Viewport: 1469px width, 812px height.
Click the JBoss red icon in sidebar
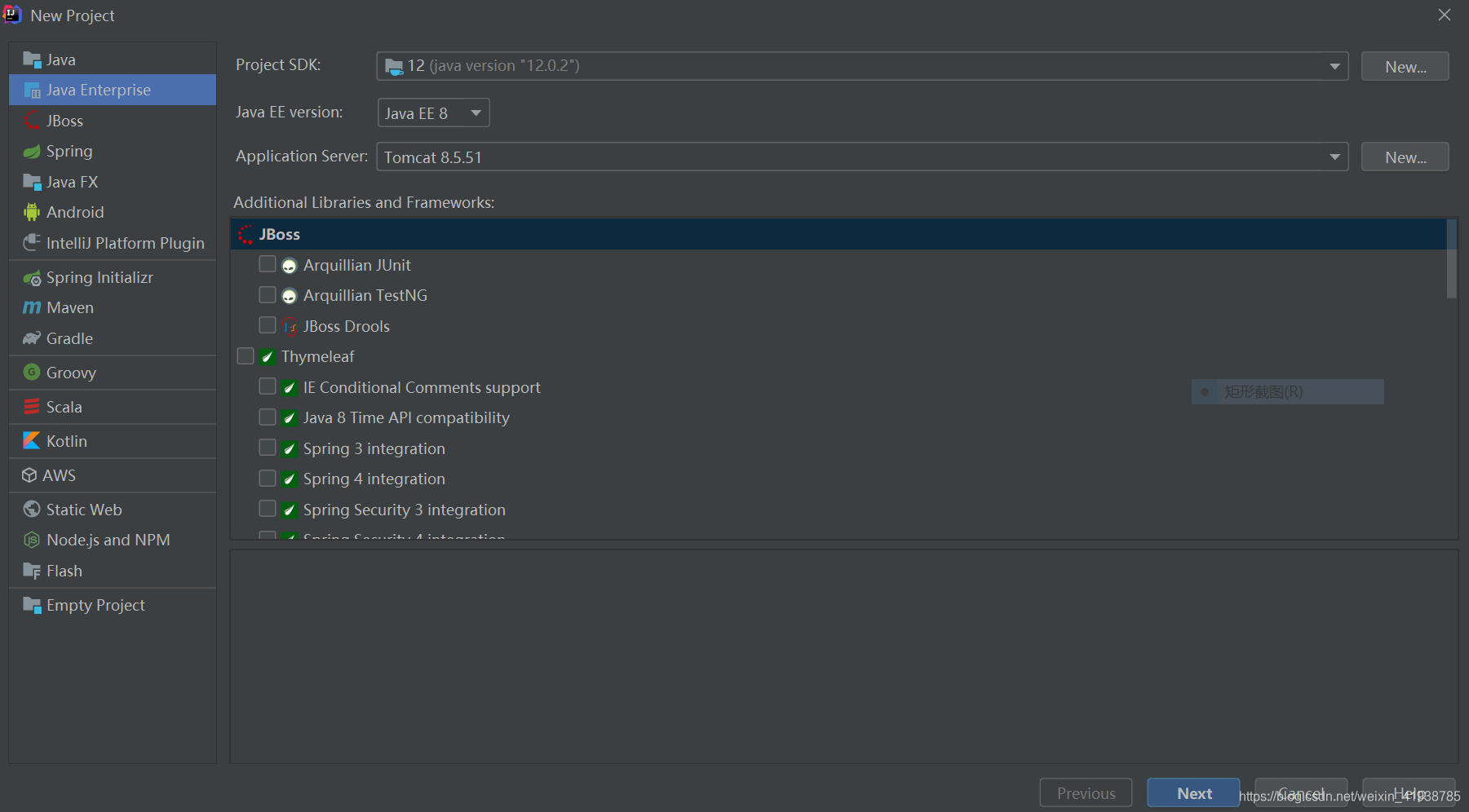click(x=32, y=121)
